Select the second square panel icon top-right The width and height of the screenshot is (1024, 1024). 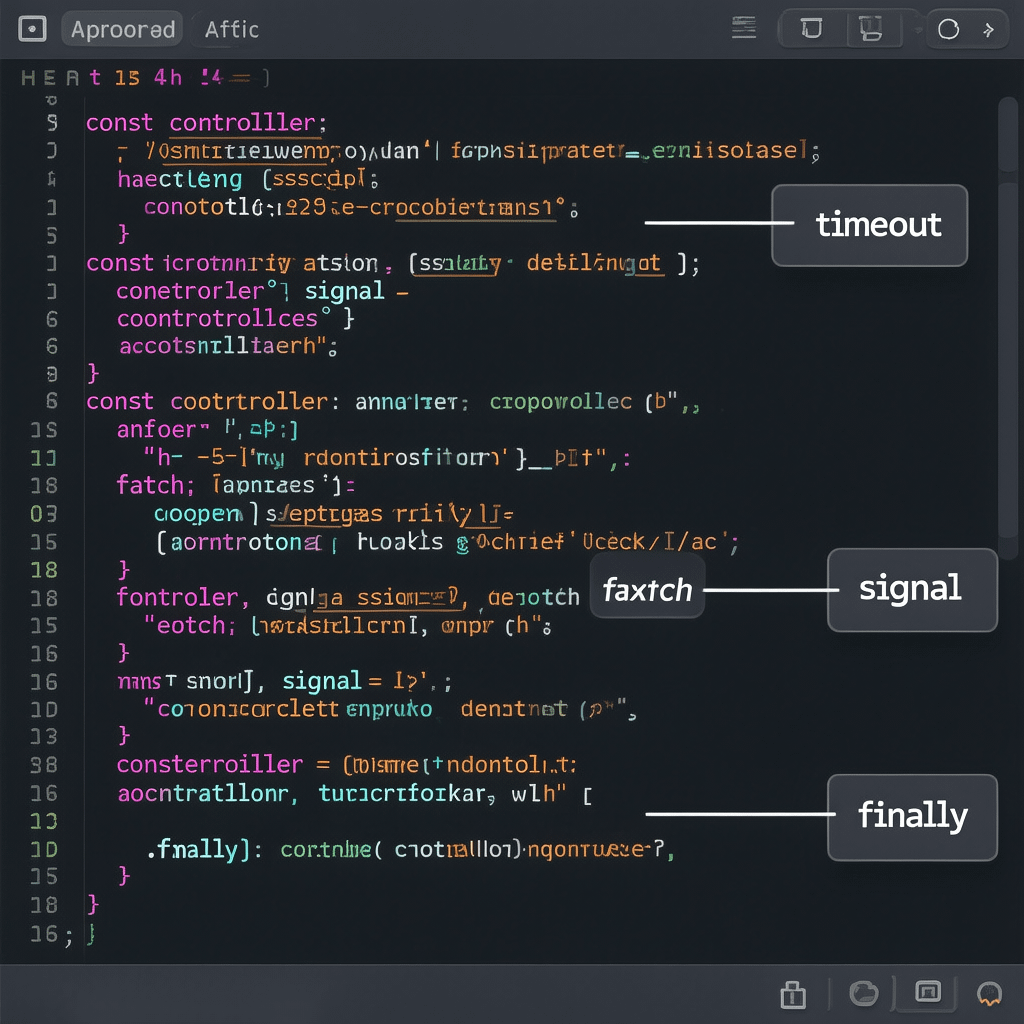click(871, 28)
